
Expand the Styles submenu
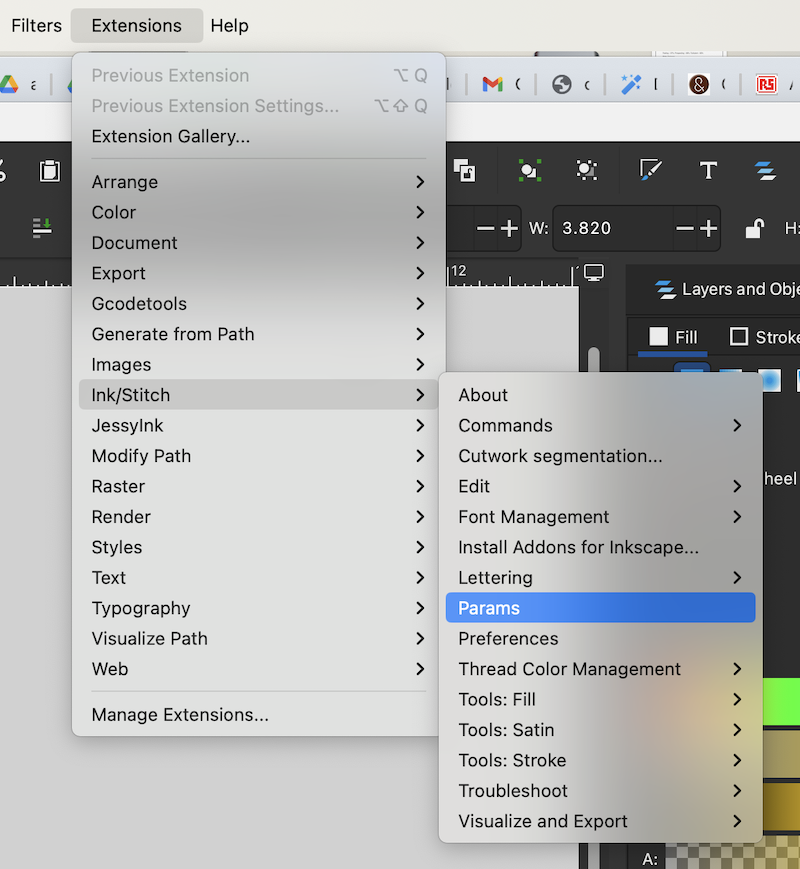(258, 548)
